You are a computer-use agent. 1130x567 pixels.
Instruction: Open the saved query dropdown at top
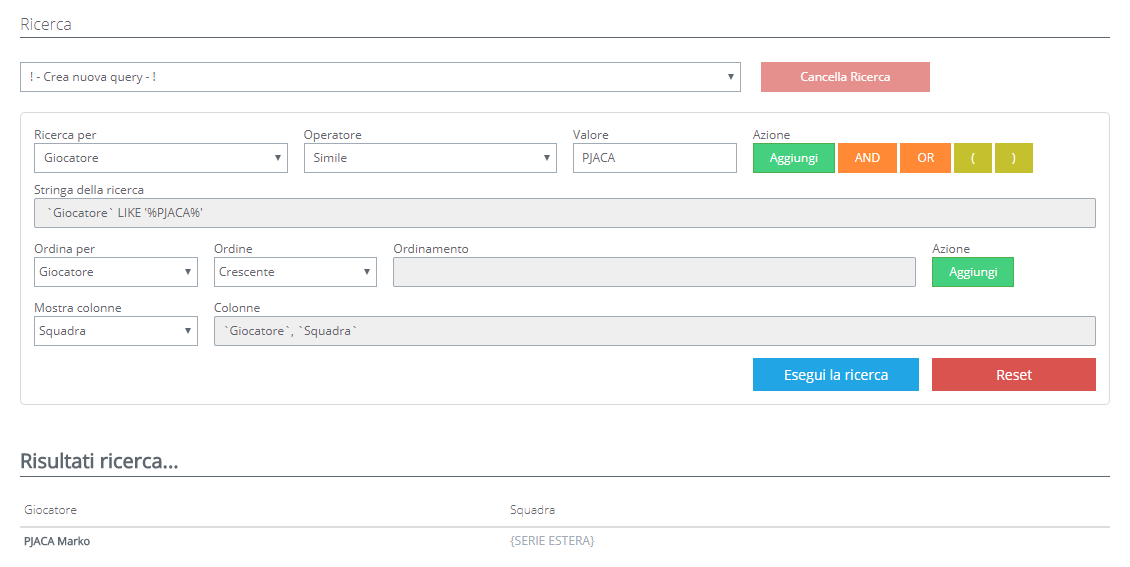coord(380,77)
